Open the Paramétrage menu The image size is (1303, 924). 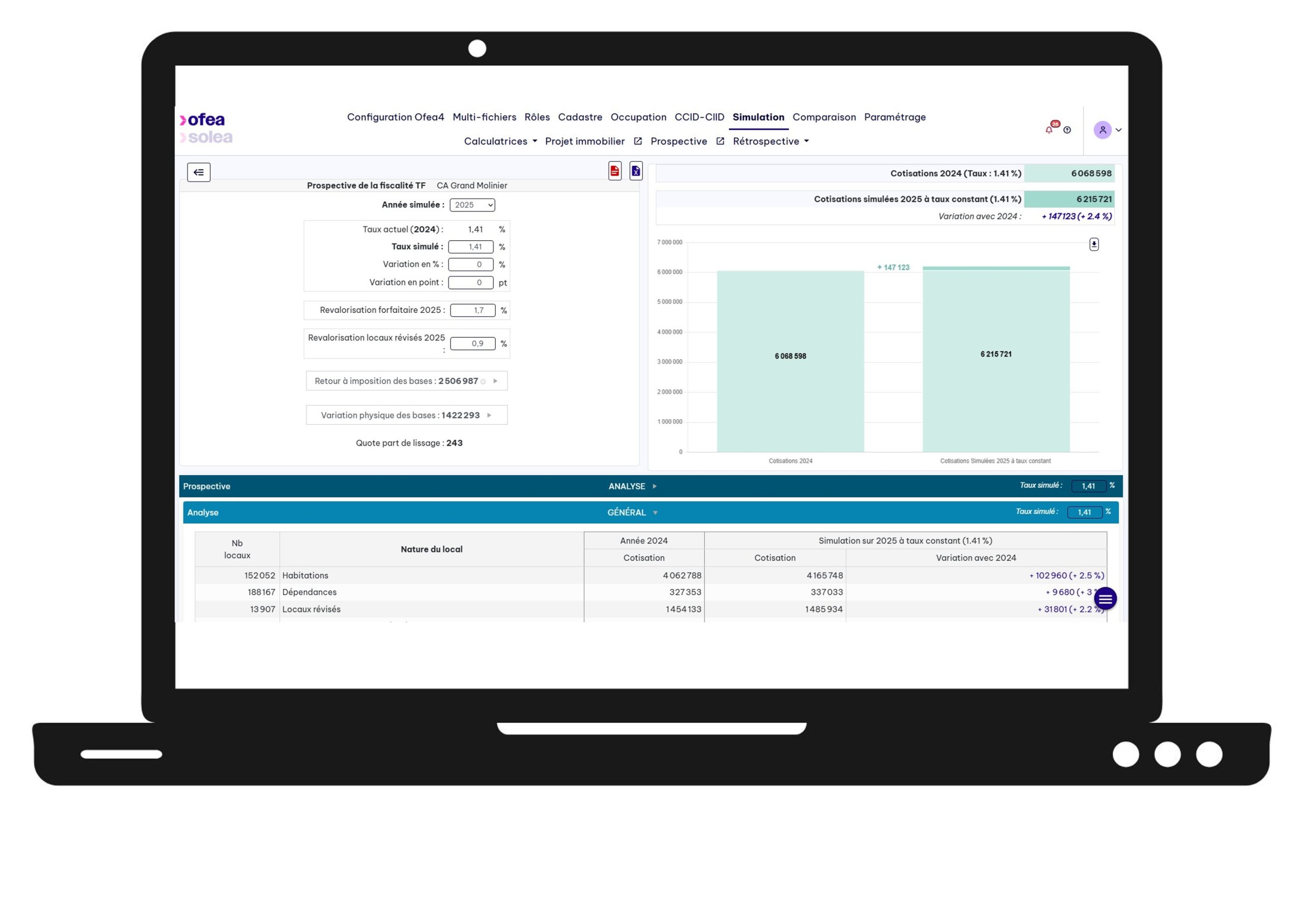894,117
